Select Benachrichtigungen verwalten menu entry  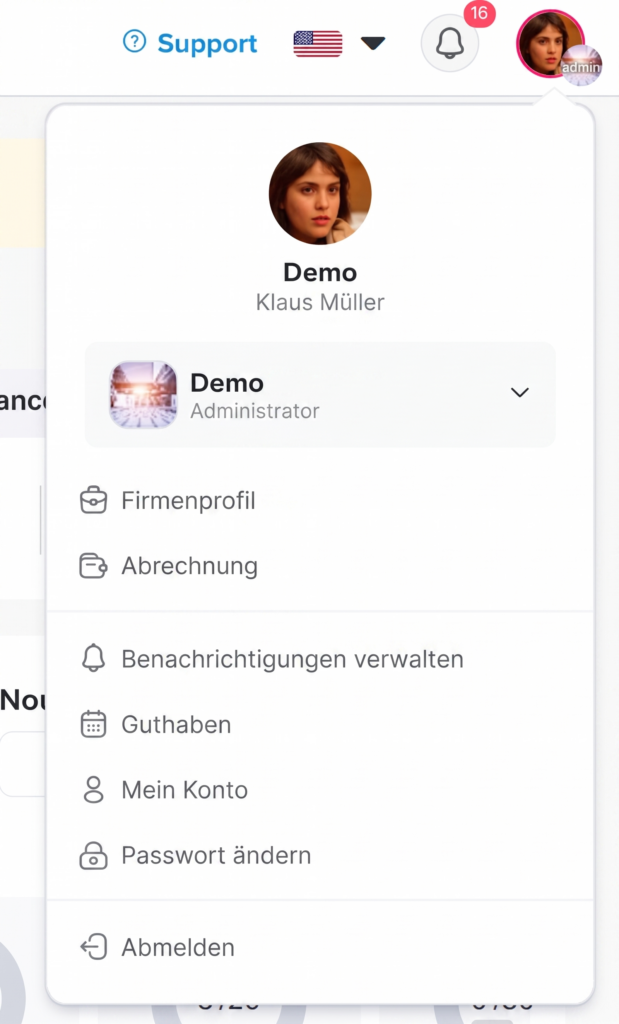point(292,659)
